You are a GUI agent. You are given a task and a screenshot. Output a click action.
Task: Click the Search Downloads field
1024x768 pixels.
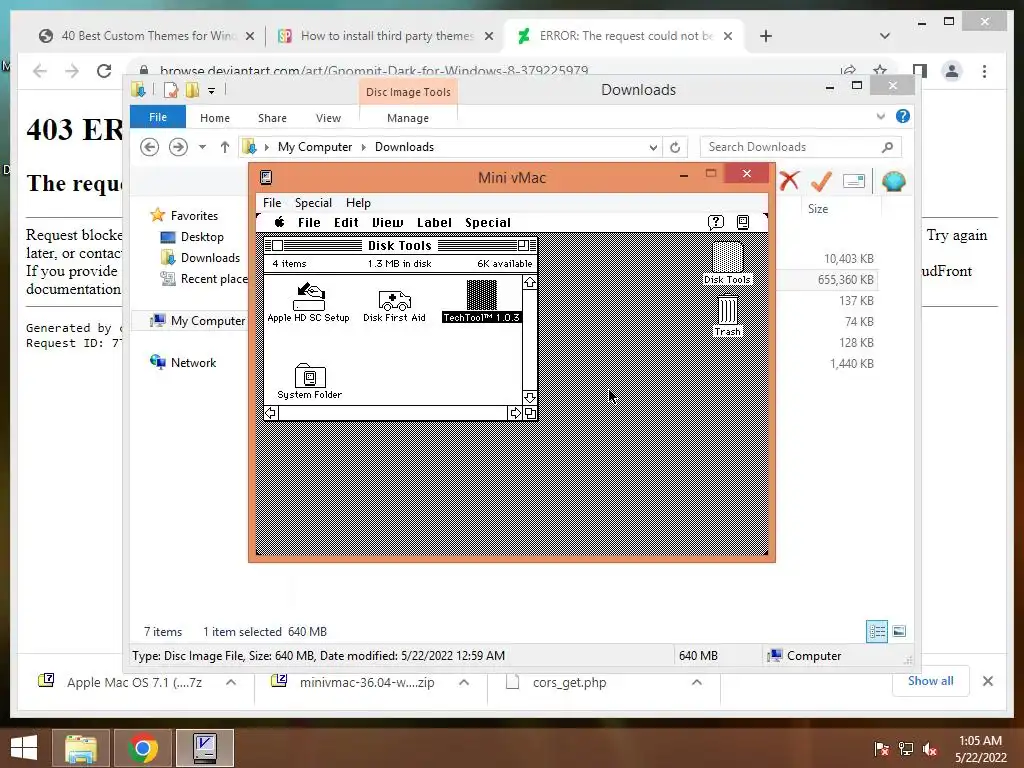pyautogui.click(x=801, y=147)
